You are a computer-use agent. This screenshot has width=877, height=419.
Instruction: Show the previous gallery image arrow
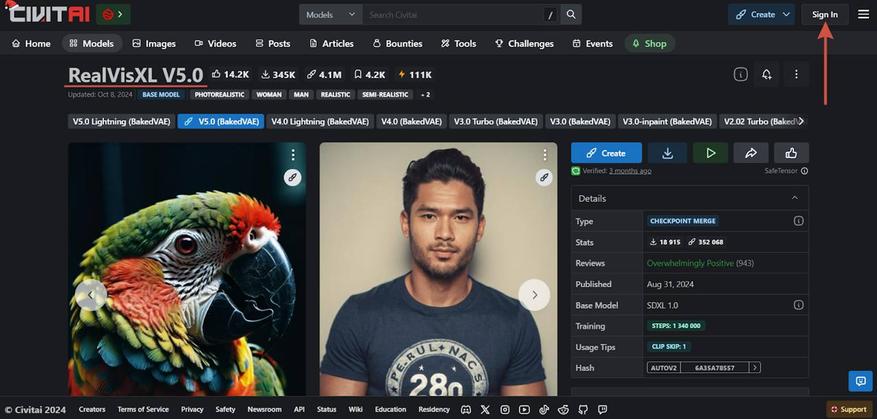[91, 295]
